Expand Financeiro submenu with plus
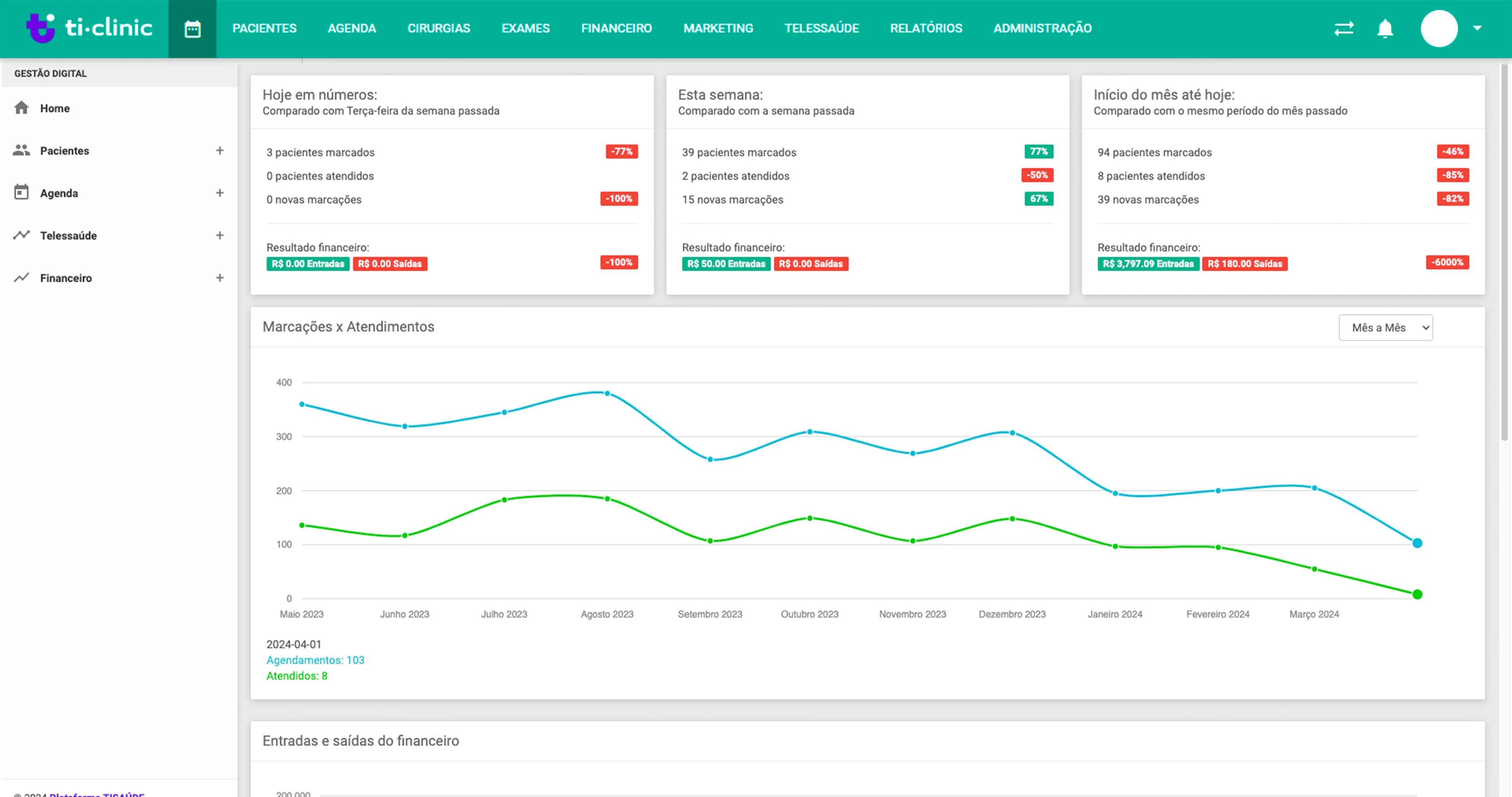This screenshot has width=1512, height=797. 219,277
